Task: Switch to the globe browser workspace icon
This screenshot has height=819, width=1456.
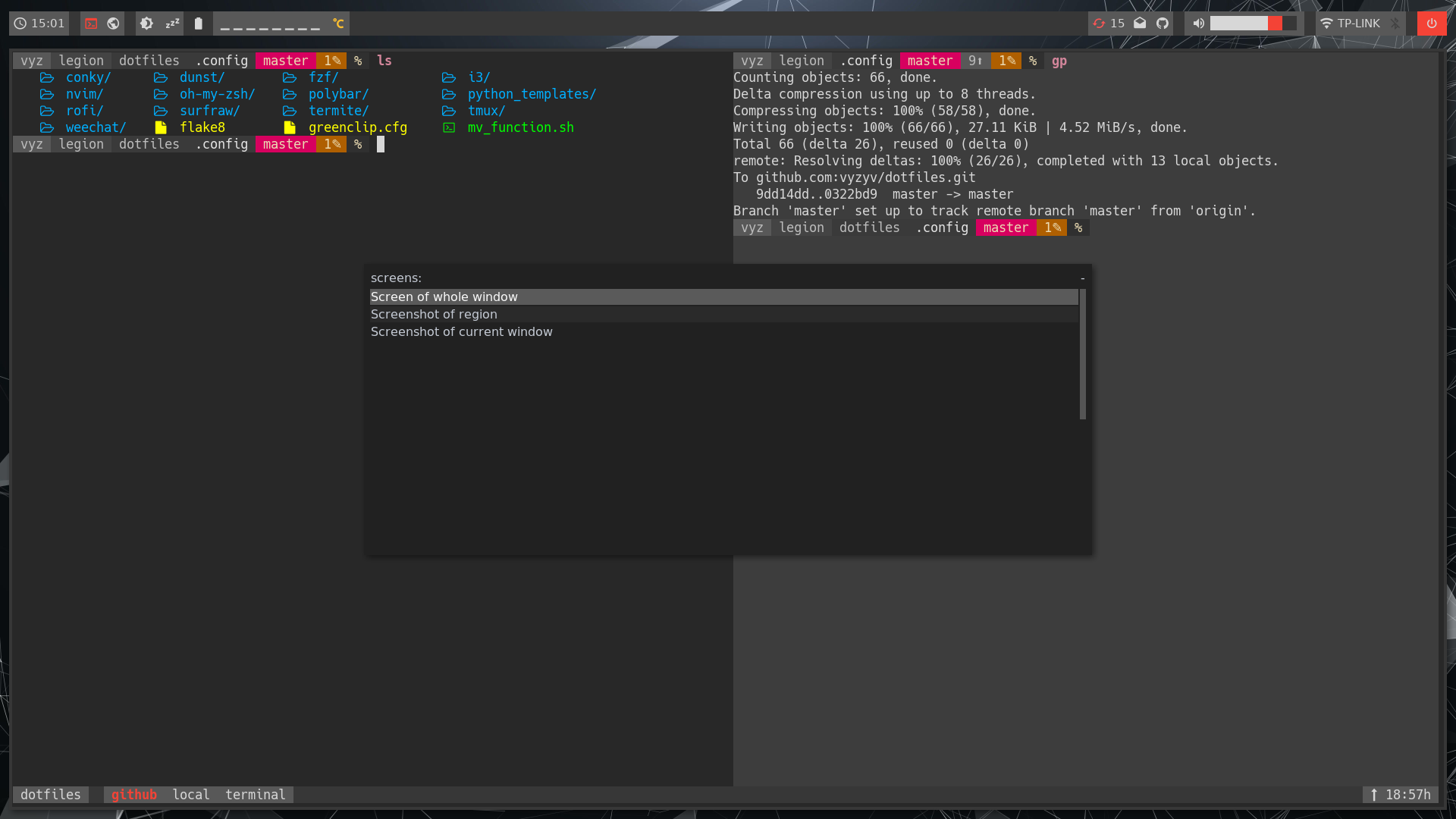Action: [x=113, y=24]
